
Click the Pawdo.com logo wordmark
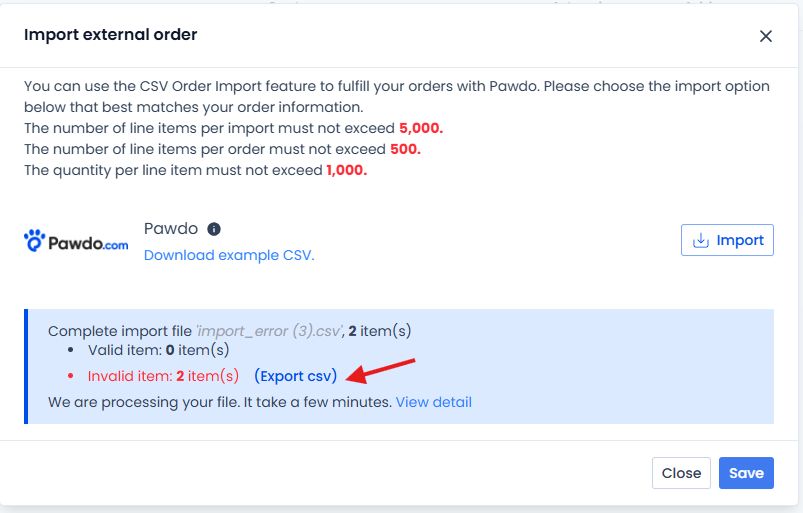88,244
